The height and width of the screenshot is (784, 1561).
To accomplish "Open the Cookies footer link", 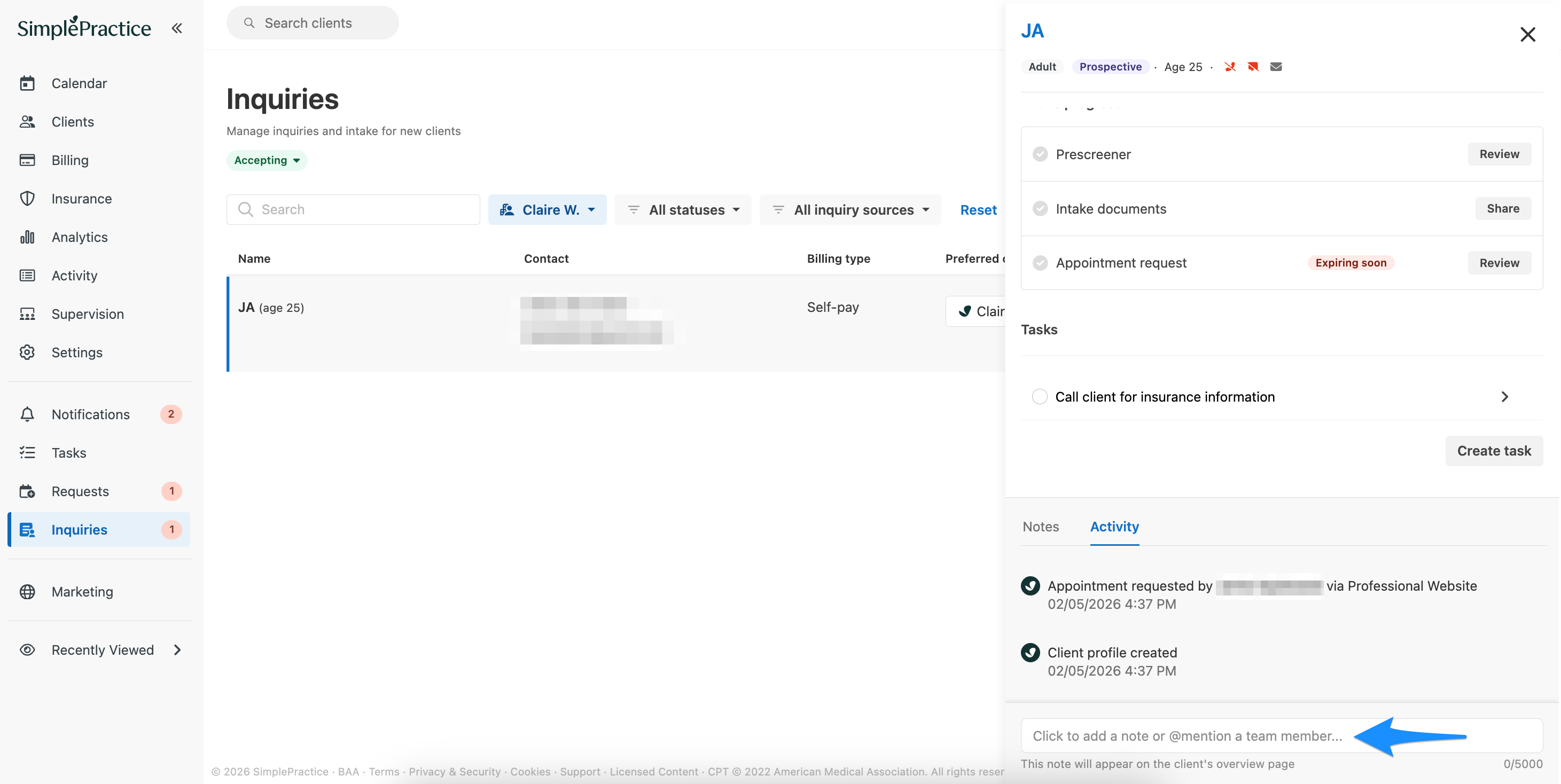I will pyautogui.click(x=530, y=771).
